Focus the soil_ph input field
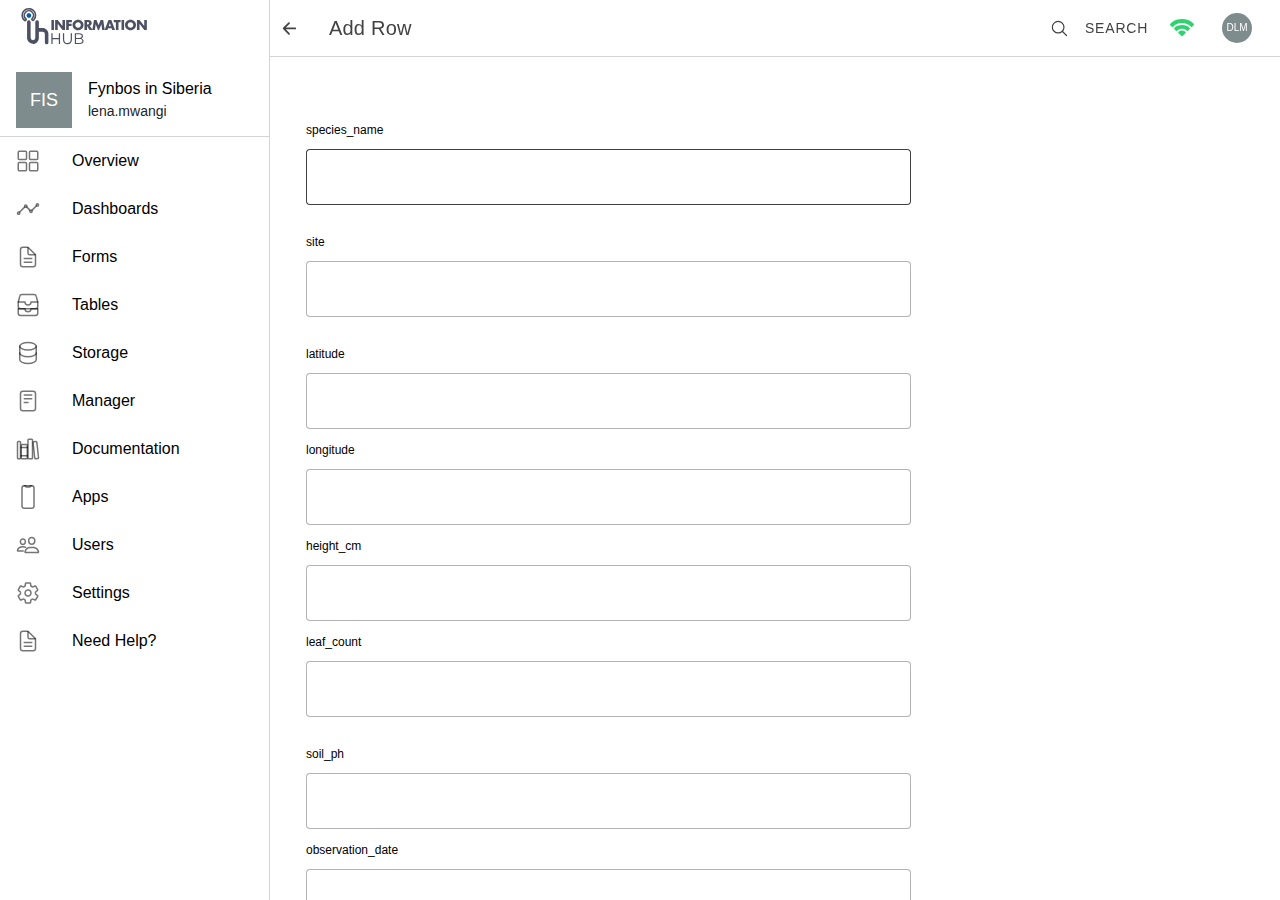1280x900 pixels. (608, 801)
